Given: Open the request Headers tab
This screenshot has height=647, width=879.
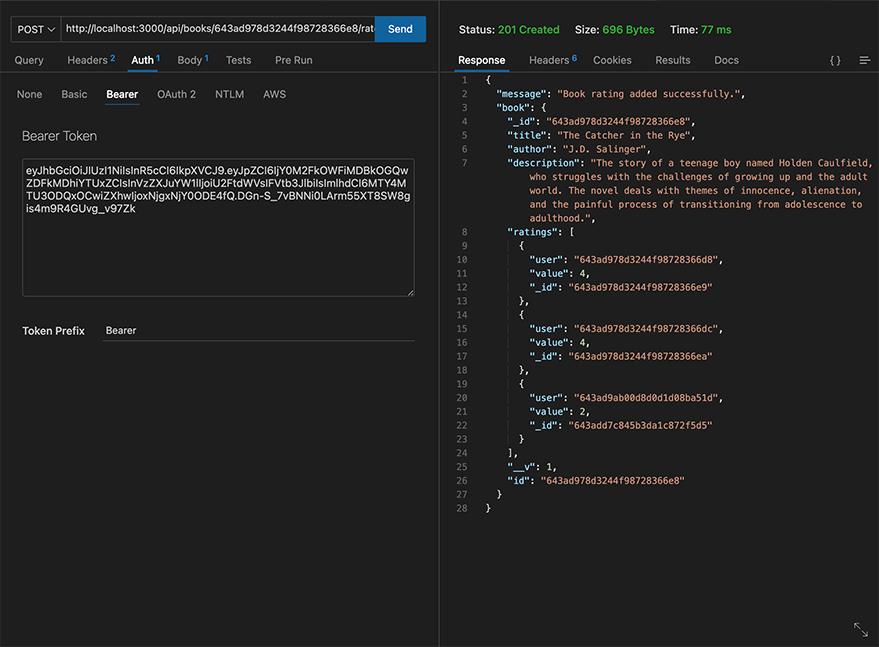Looking at the screenshot, I should [91, 60].
